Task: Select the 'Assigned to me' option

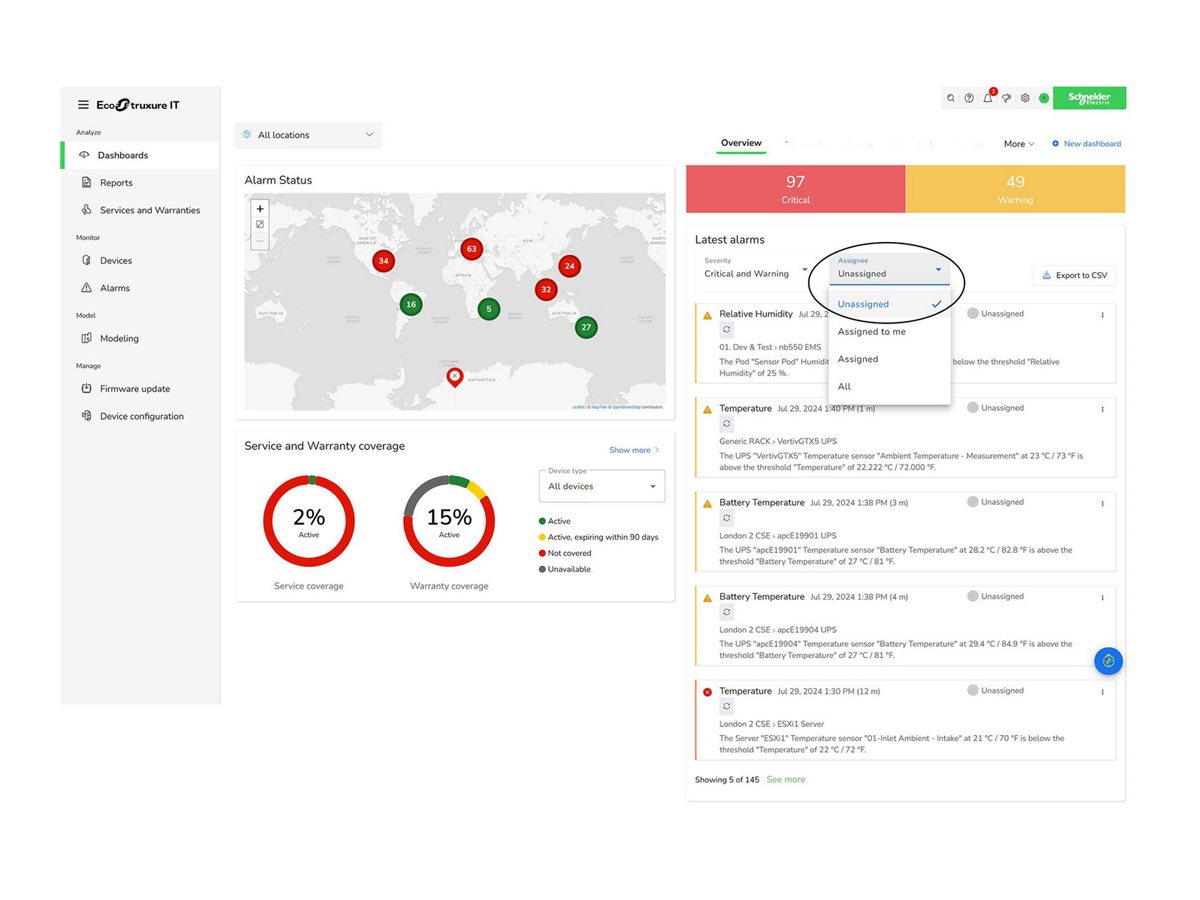Action: pos(872,332)
